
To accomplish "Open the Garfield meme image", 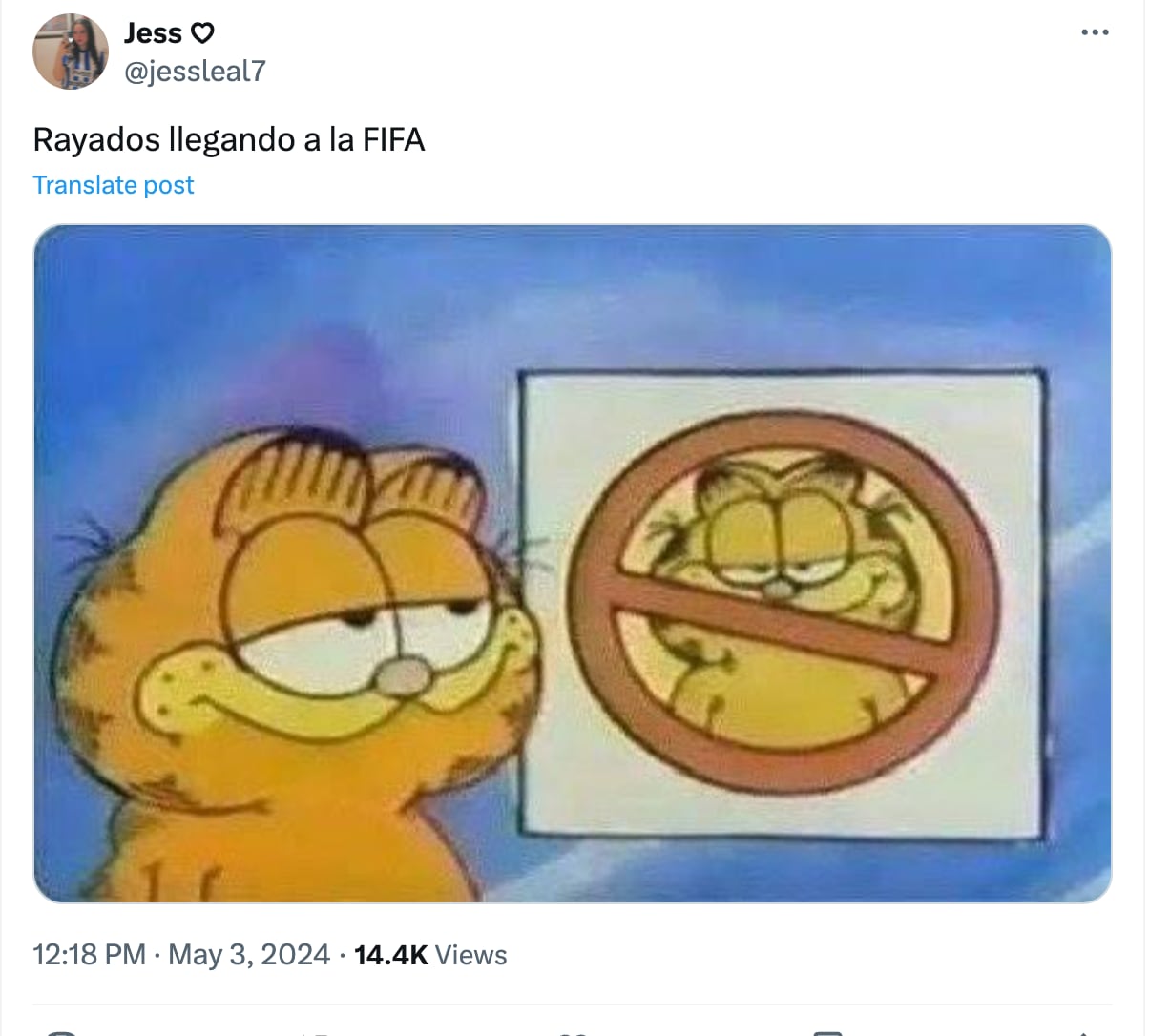I will [x=573, y=564].
